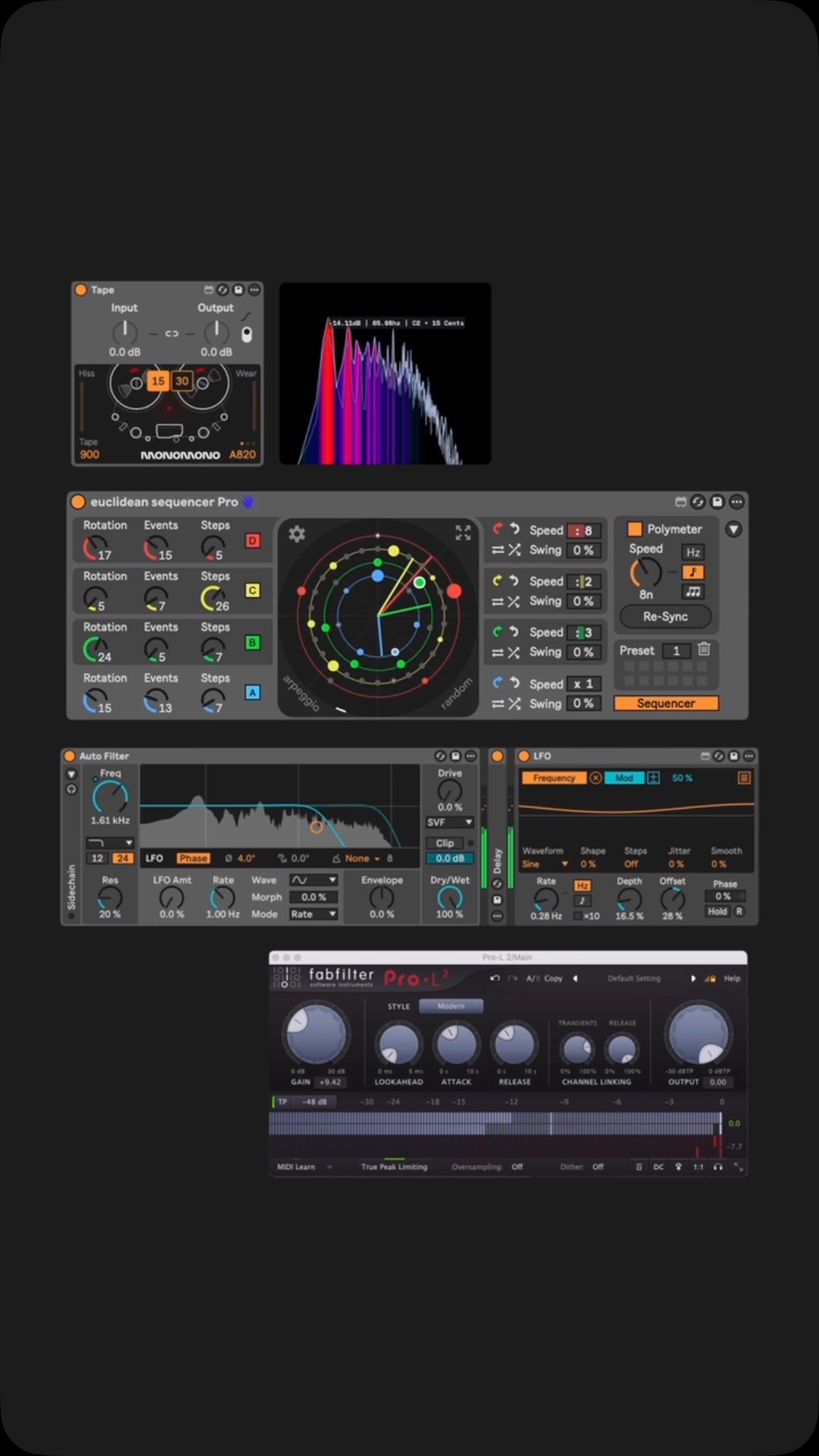
Task: Toggle the Auto Filter device activator
Action: point(69,756)
